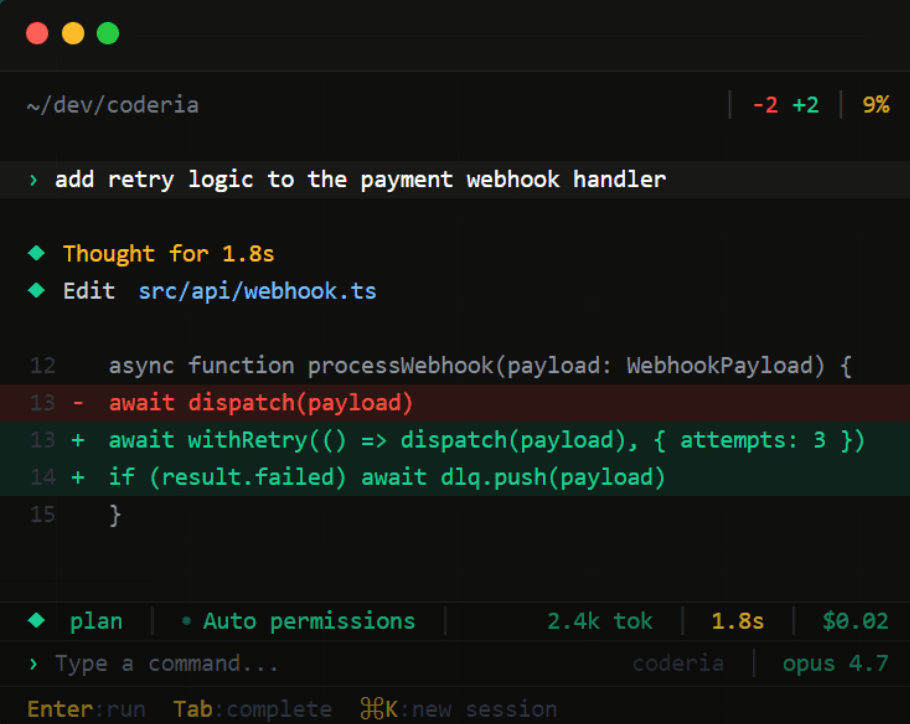Click the plus marker on added line 14
910x724 pixels.
pyautogui.click(x=78, y=477)
